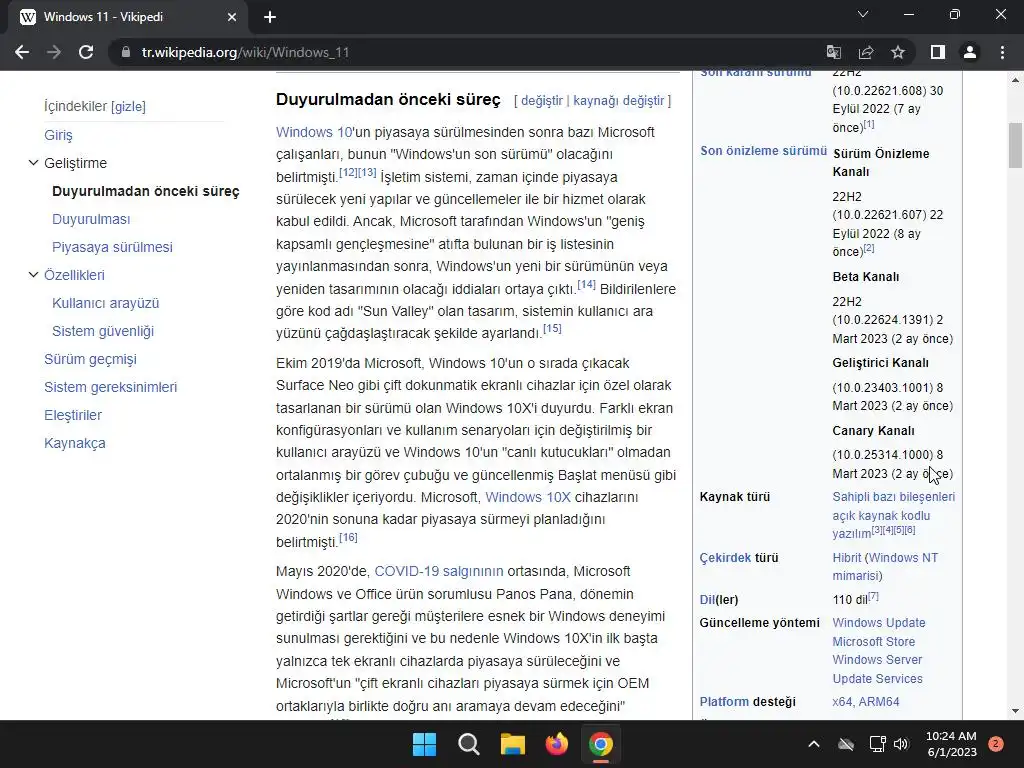Open tab search dropdown arrow
The image size is (1024, 768).
(x=863, y=14)
